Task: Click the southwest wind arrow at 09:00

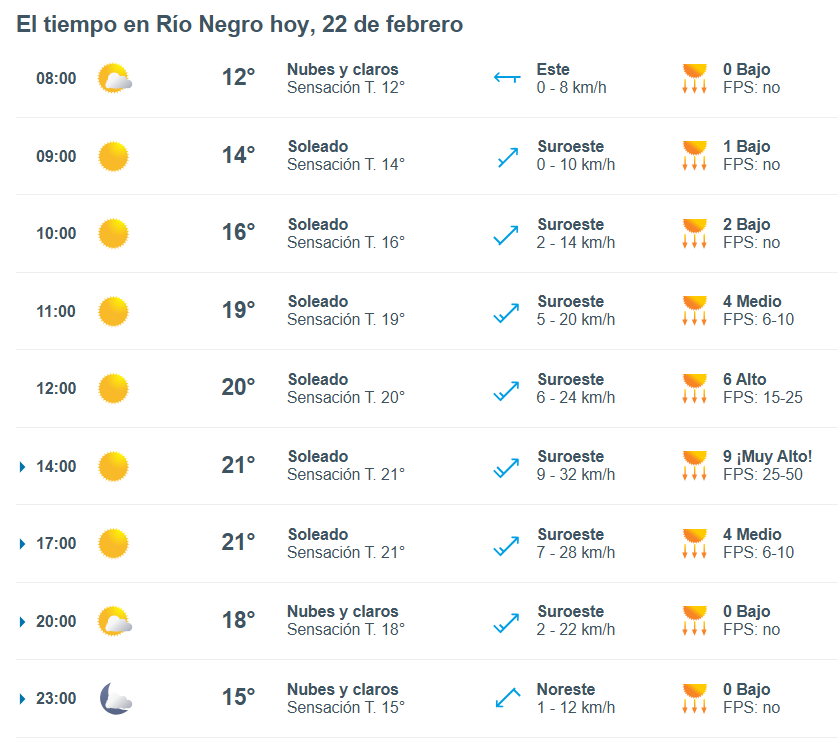Action: click(507, 156)
